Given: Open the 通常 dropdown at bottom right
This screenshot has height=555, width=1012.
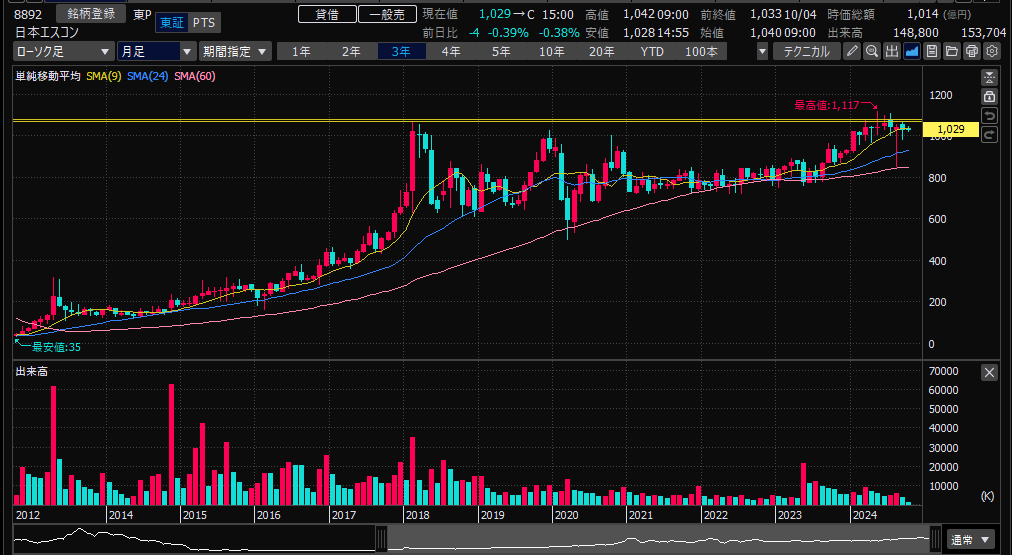Looking at the screenshot, I should pos(971,538).
